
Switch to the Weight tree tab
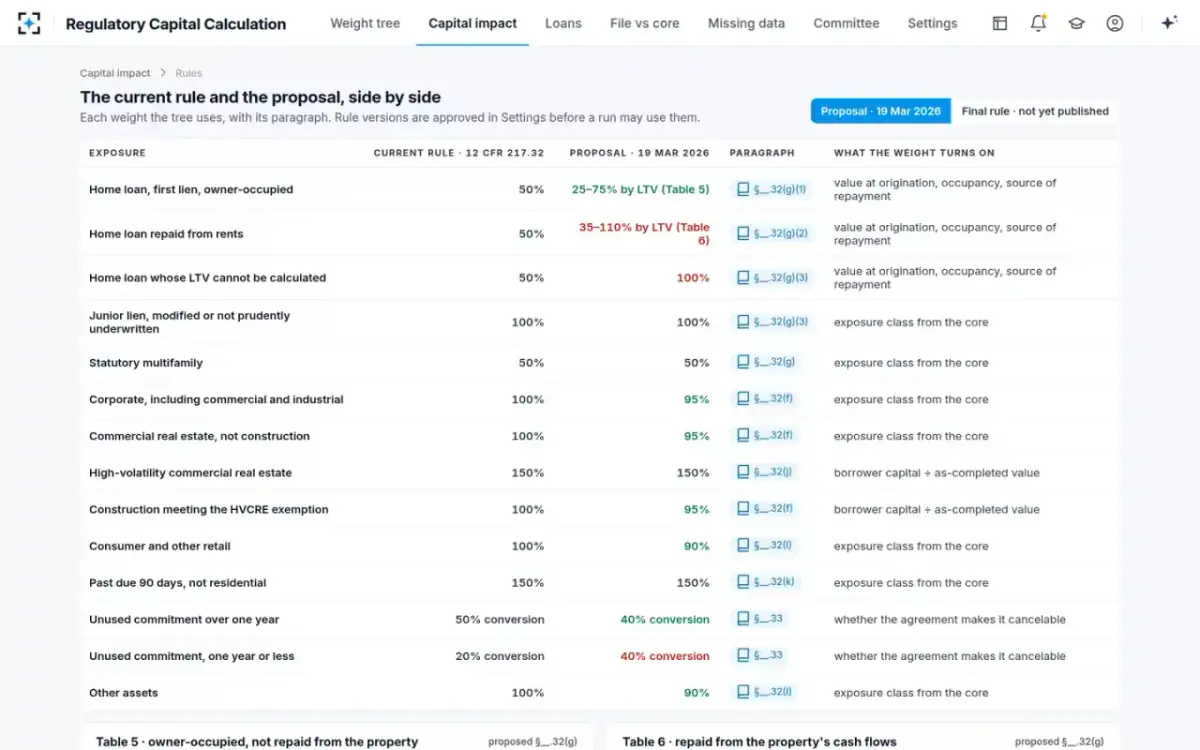click(x=365, y=23)
